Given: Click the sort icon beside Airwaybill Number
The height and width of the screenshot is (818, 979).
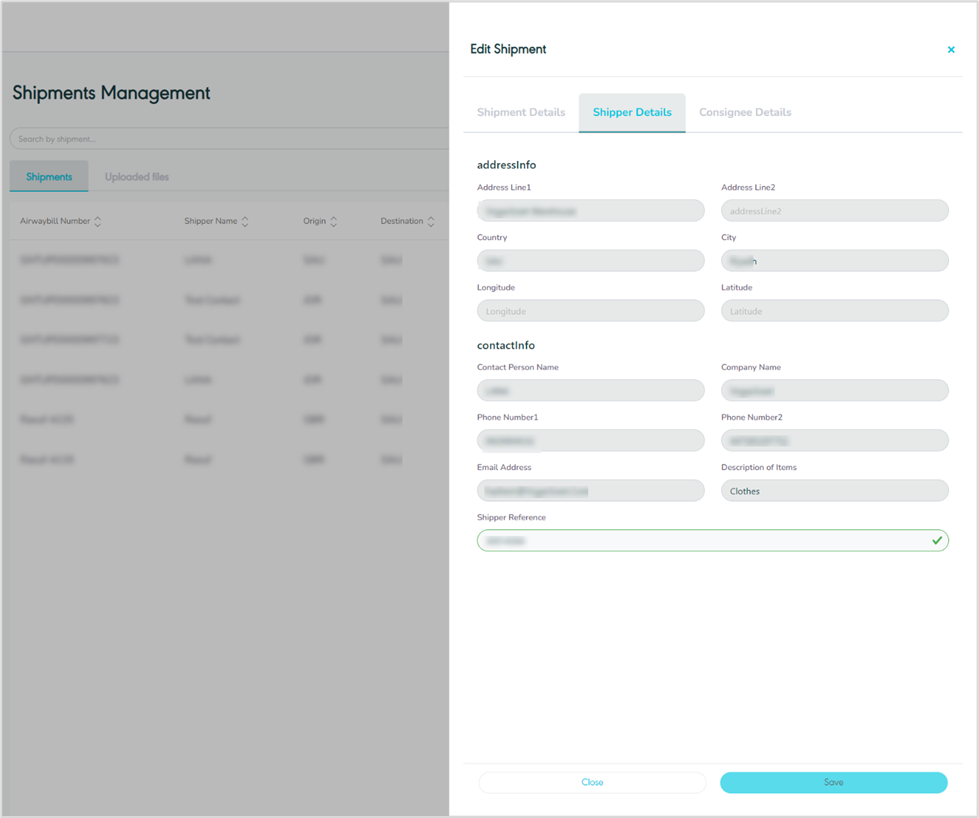Looking at the screenshot, I should click(98, 222).
